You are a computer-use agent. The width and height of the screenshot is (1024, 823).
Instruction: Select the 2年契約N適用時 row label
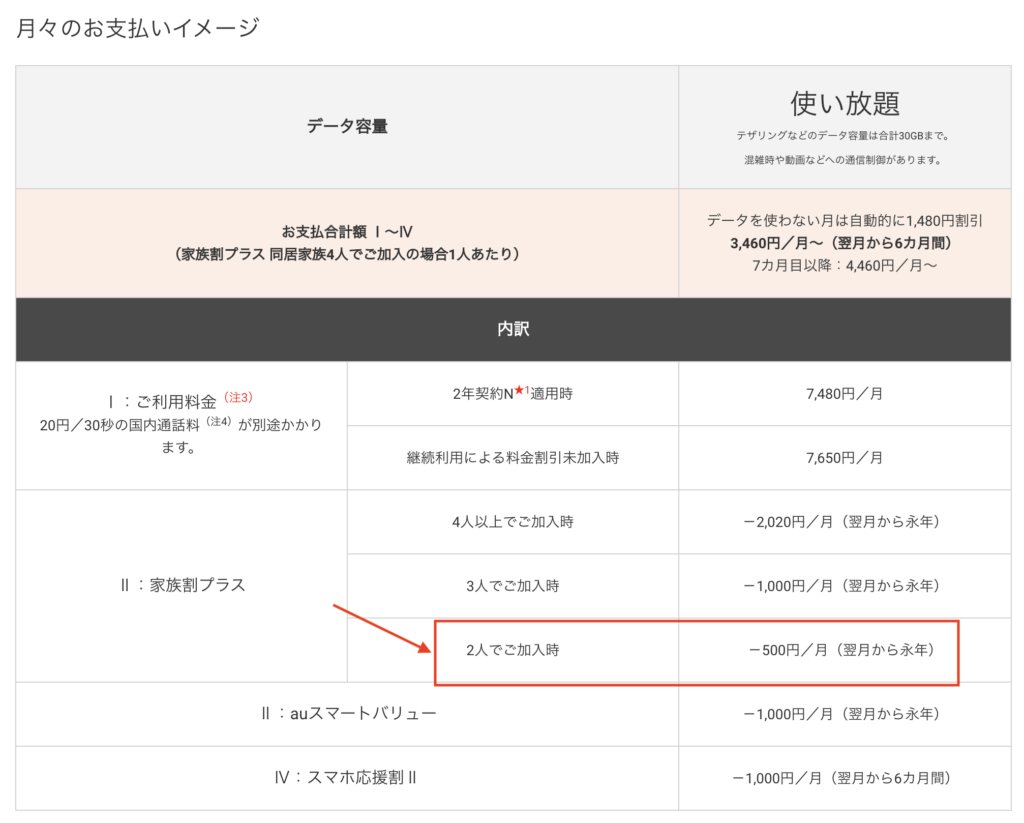click(512, 394)
